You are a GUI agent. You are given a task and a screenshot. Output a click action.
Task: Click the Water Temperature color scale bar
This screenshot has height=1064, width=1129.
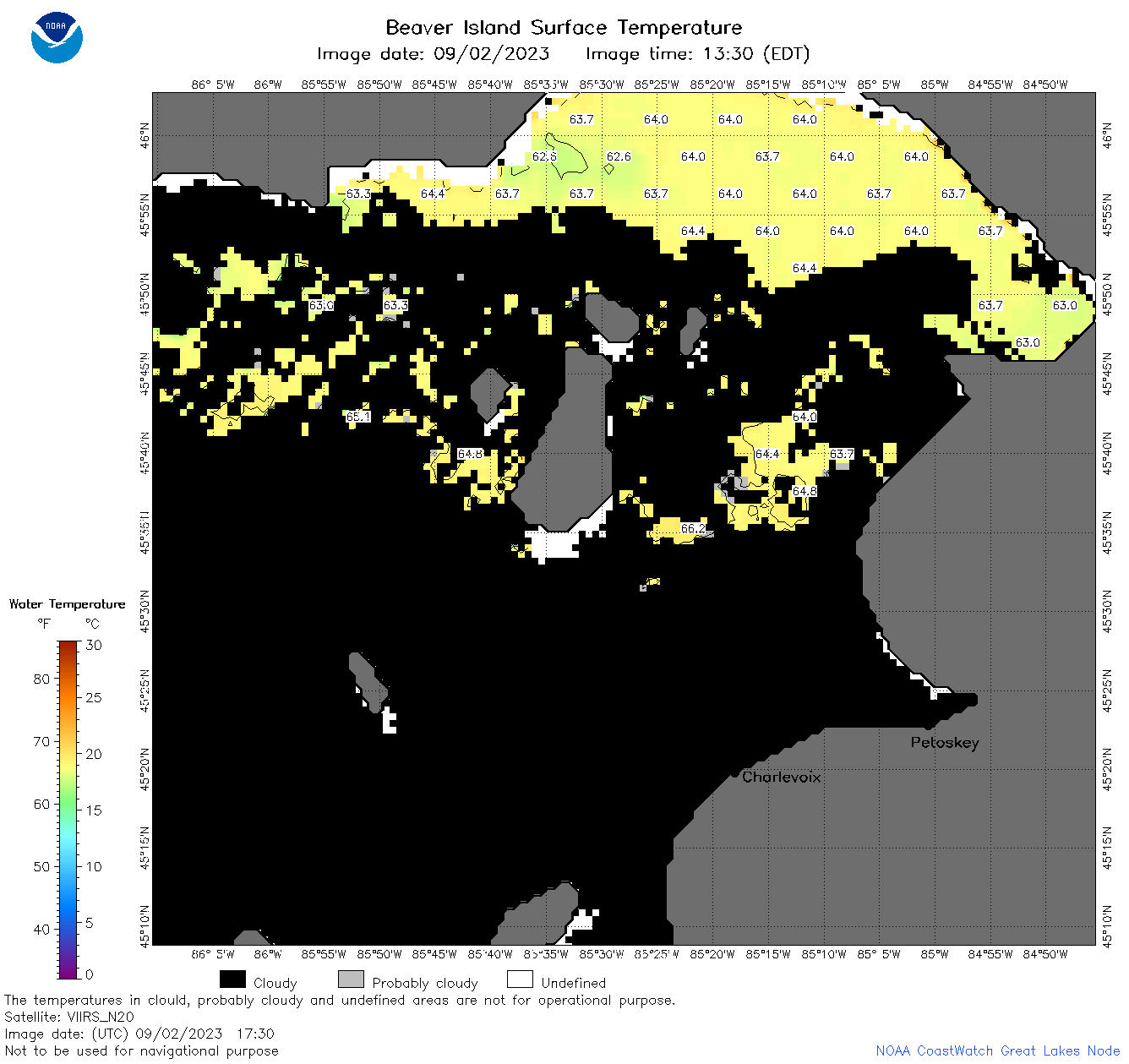68,810
